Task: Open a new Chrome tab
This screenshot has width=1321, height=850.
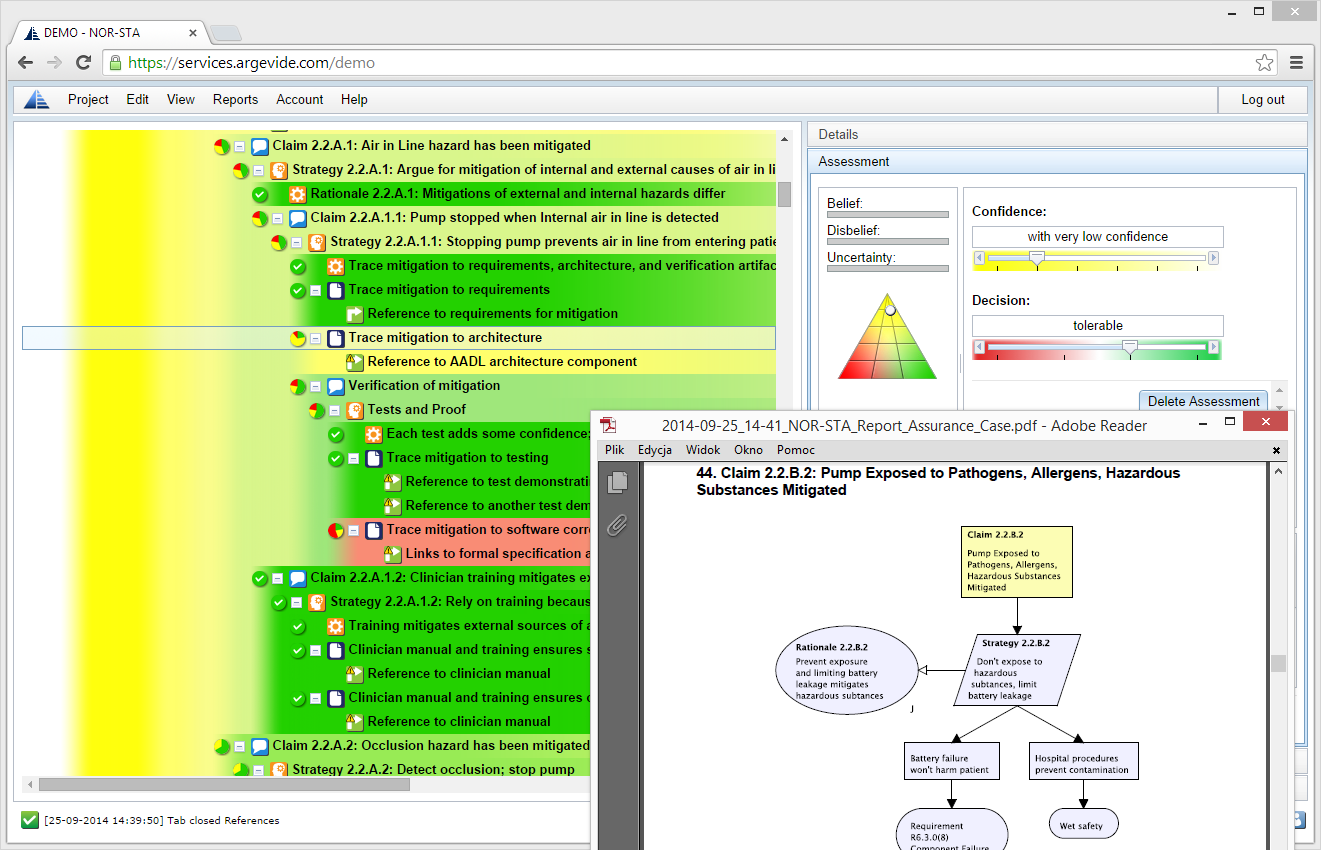Action: [x=226, y=33]
